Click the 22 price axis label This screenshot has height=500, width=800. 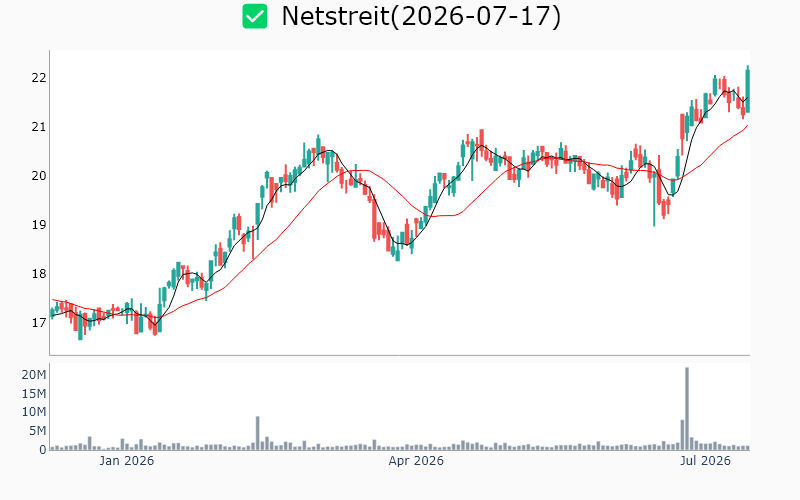(x=39, y=78)
